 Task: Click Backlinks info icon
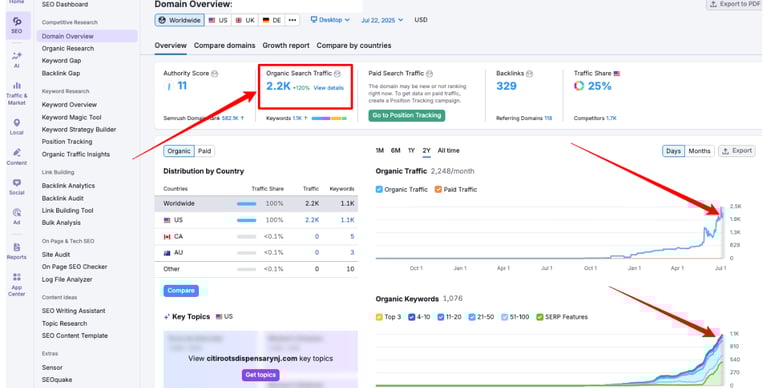click(x=529, y=73)
